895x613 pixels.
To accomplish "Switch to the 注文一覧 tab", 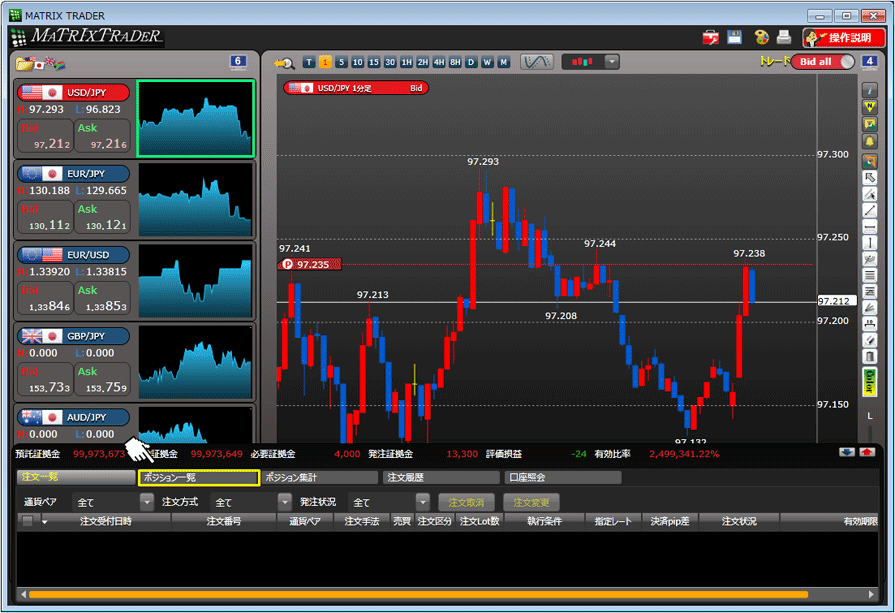I will [75, 477].
